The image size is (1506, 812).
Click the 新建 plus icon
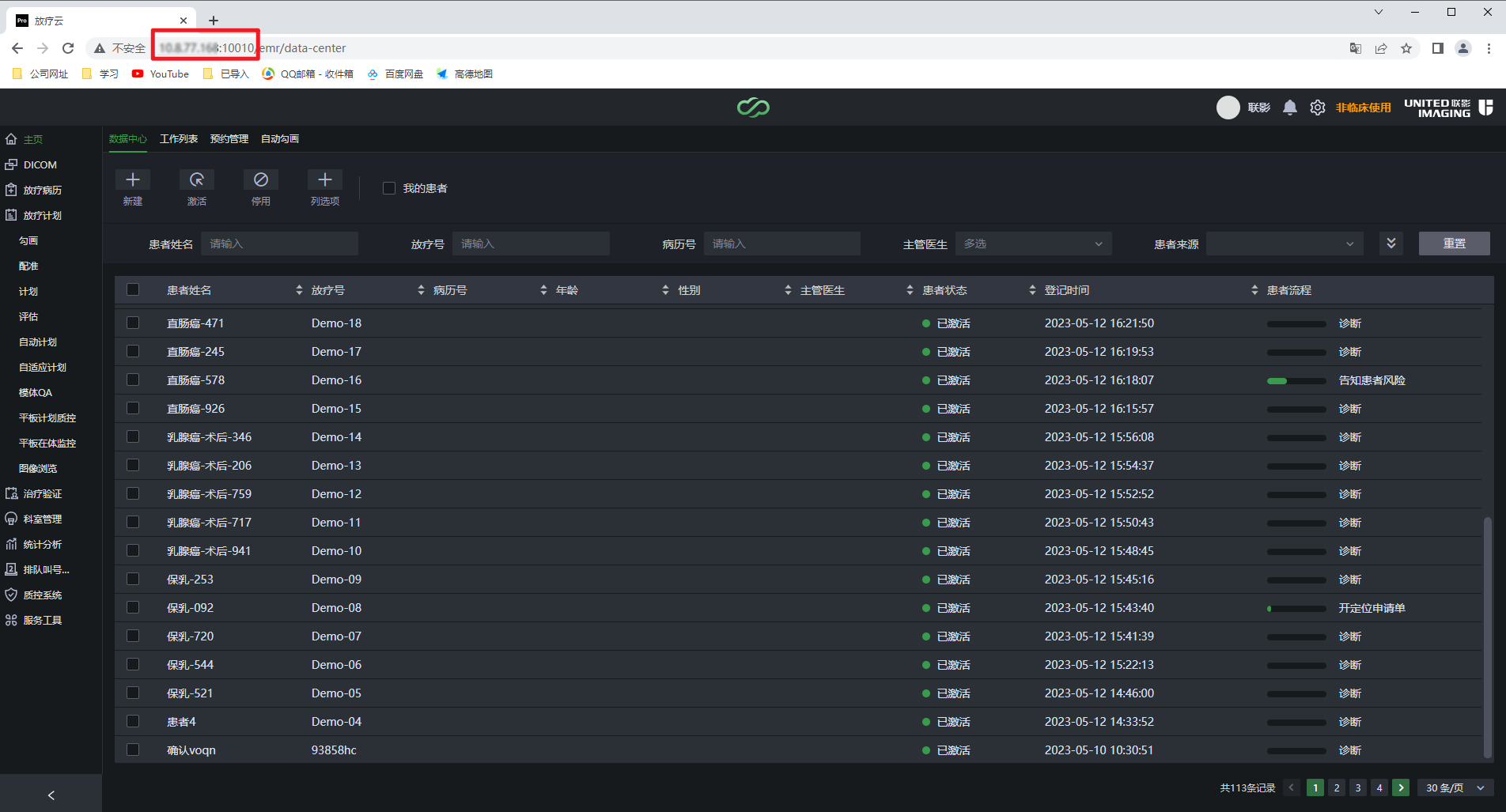coord(133,180)
